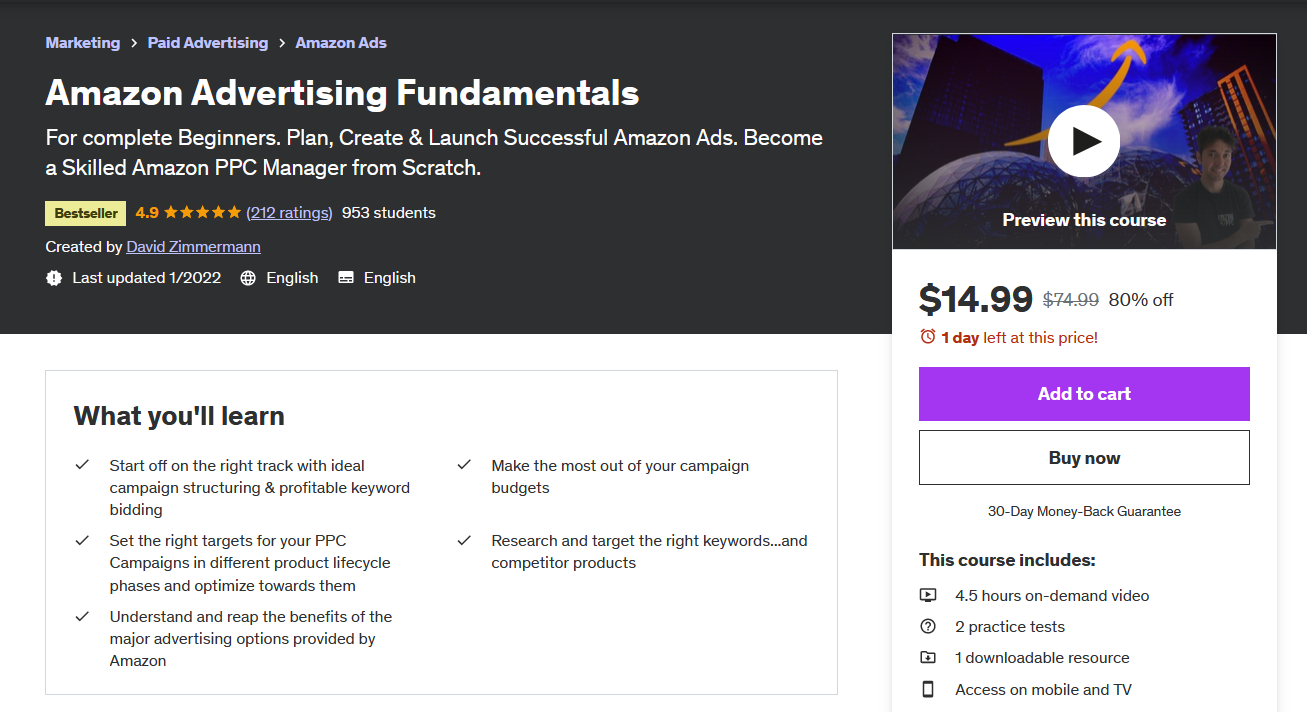
Task: Click the Bestseller badge
Action: tap(86, 213)
